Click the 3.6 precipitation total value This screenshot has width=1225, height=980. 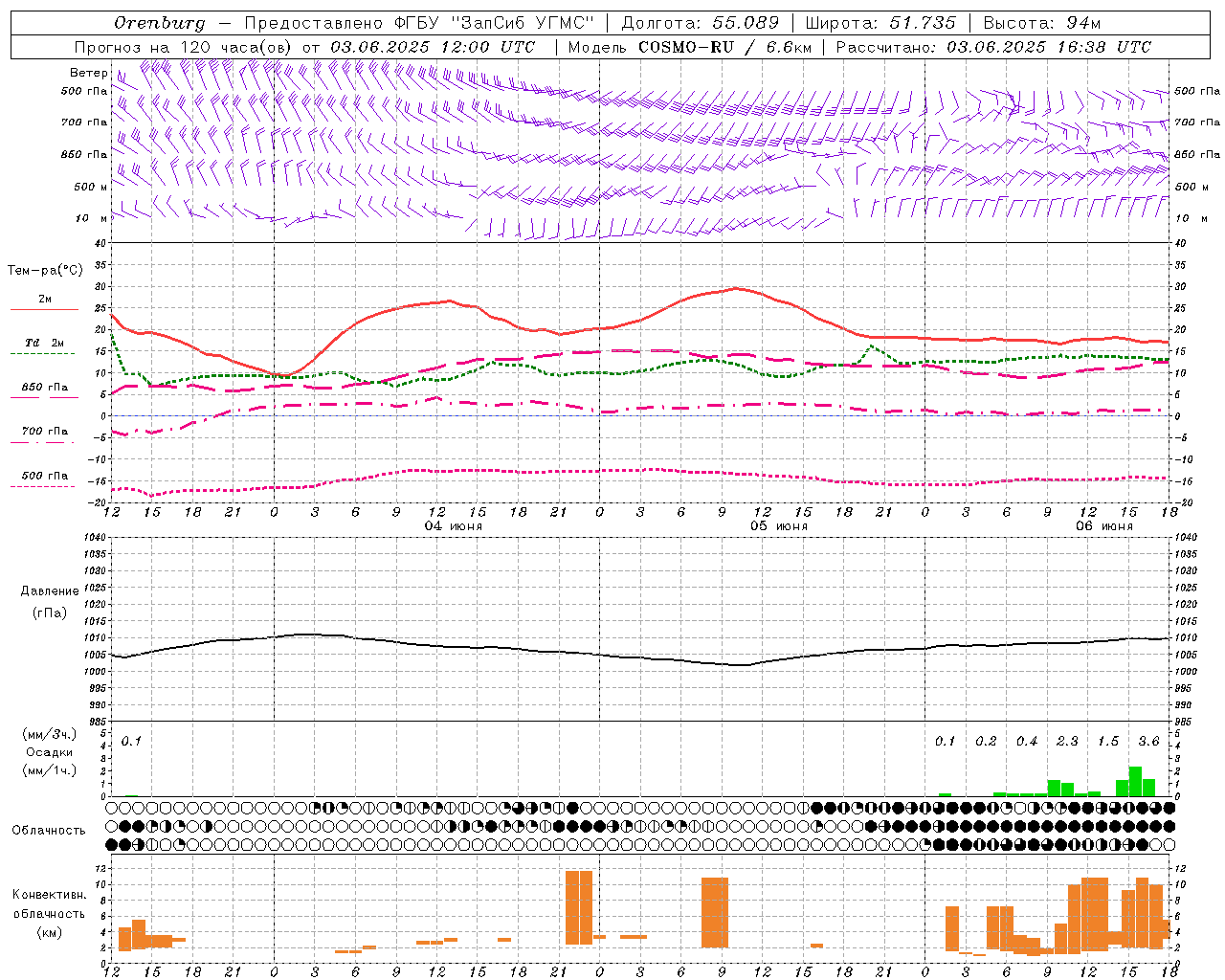pyautogui.click(x=1148, y=741)
